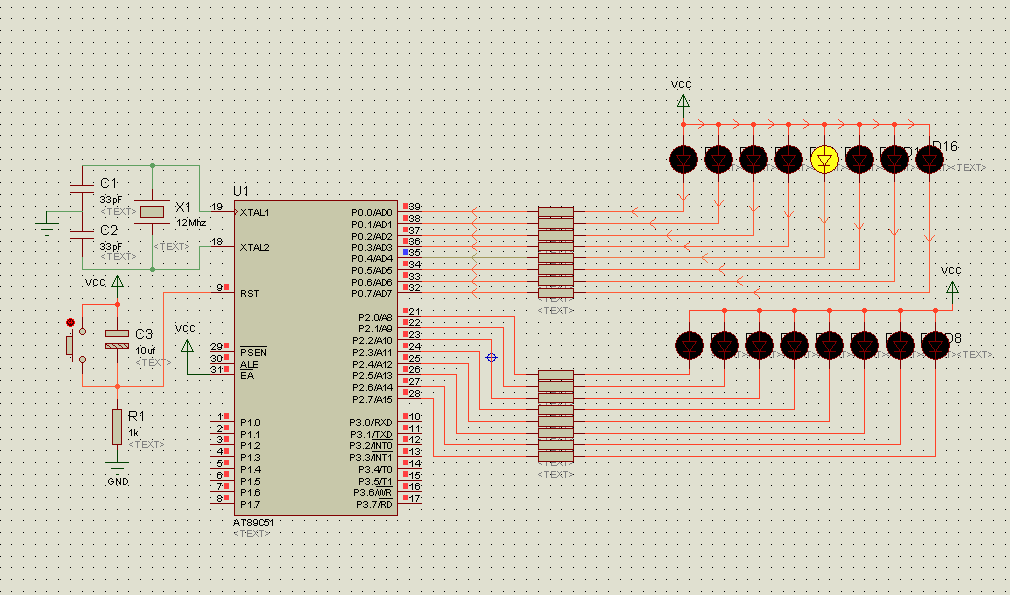Viewport: 1010px width, 595px height.
Task: Select the R1 resistor symbol
Action: [117, 426]
